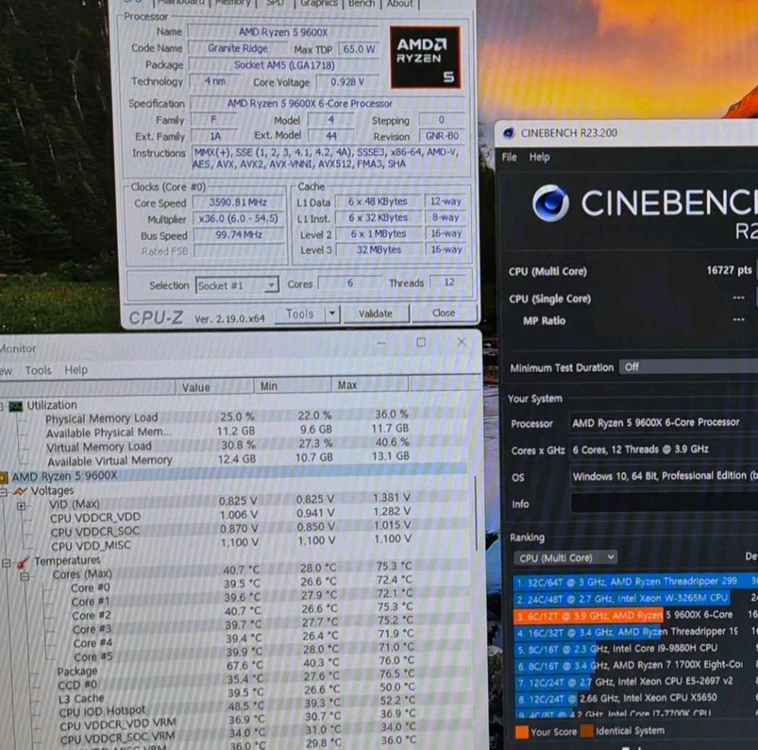Image resolution: width=758 pixels, height=750 pixels.
Task: Click the Voltages lightning icon in HWMonitor
Action: click(x=20, y=491)
